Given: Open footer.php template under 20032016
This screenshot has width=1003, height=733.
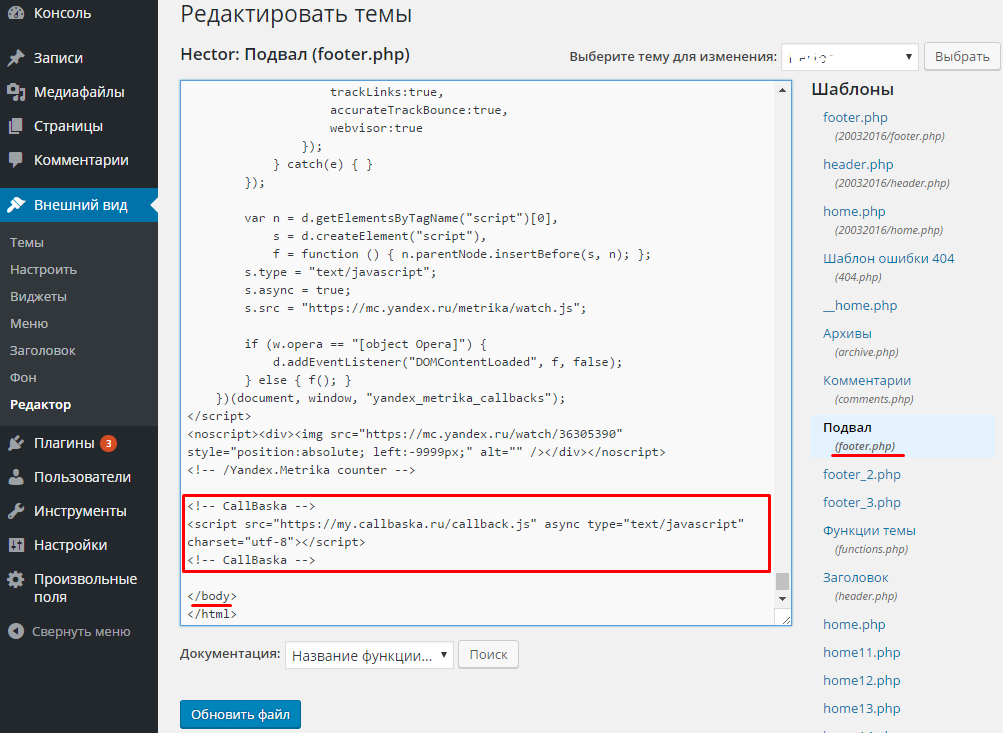Looking at the screenshot, I should [x=855, y=118].
